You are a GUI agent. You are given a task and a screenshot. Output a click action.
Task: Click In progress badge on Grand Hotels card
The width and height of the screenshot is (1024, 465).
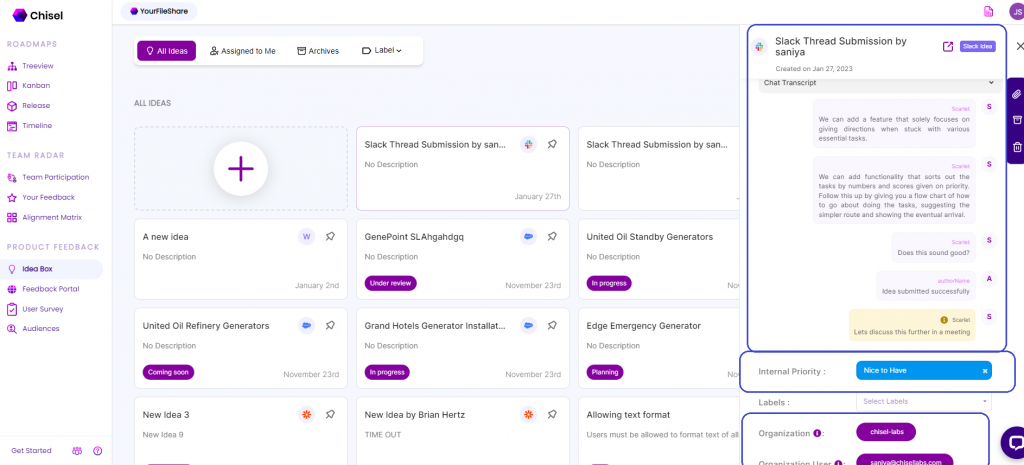click(387, 372)
